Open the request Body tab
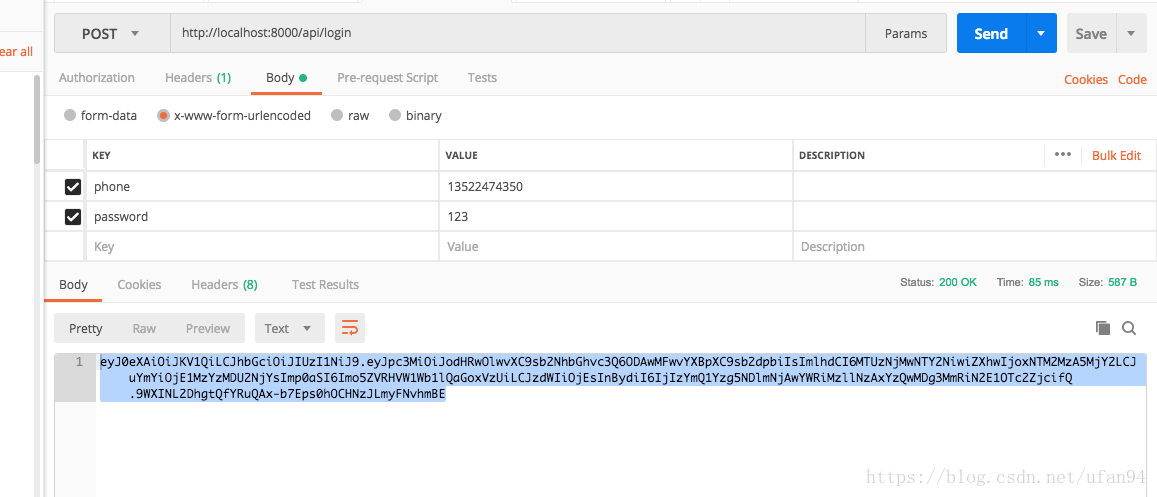1157x497 pixels. point(286,77)
